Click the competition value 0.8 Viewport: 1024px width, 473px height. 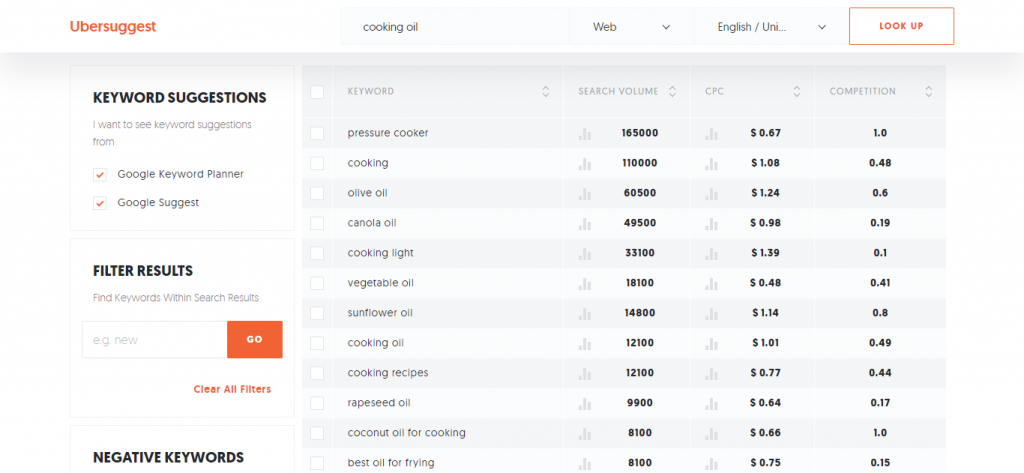pyautogui.click(x=880, y=313)
